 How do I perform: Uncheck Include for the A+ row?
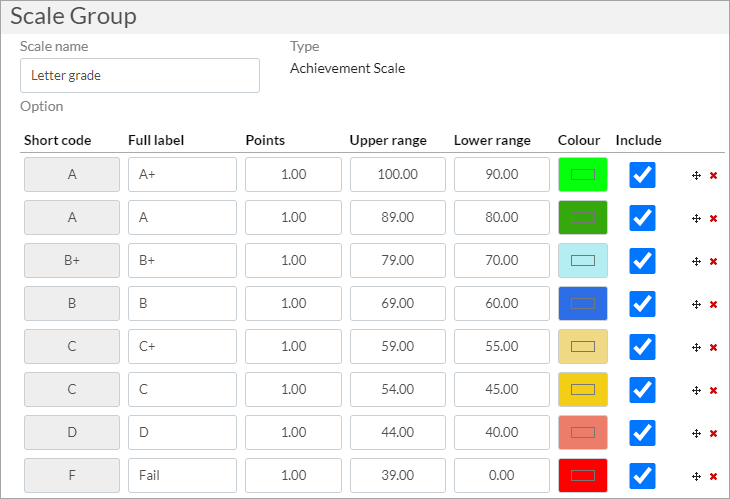click(642, 175)
